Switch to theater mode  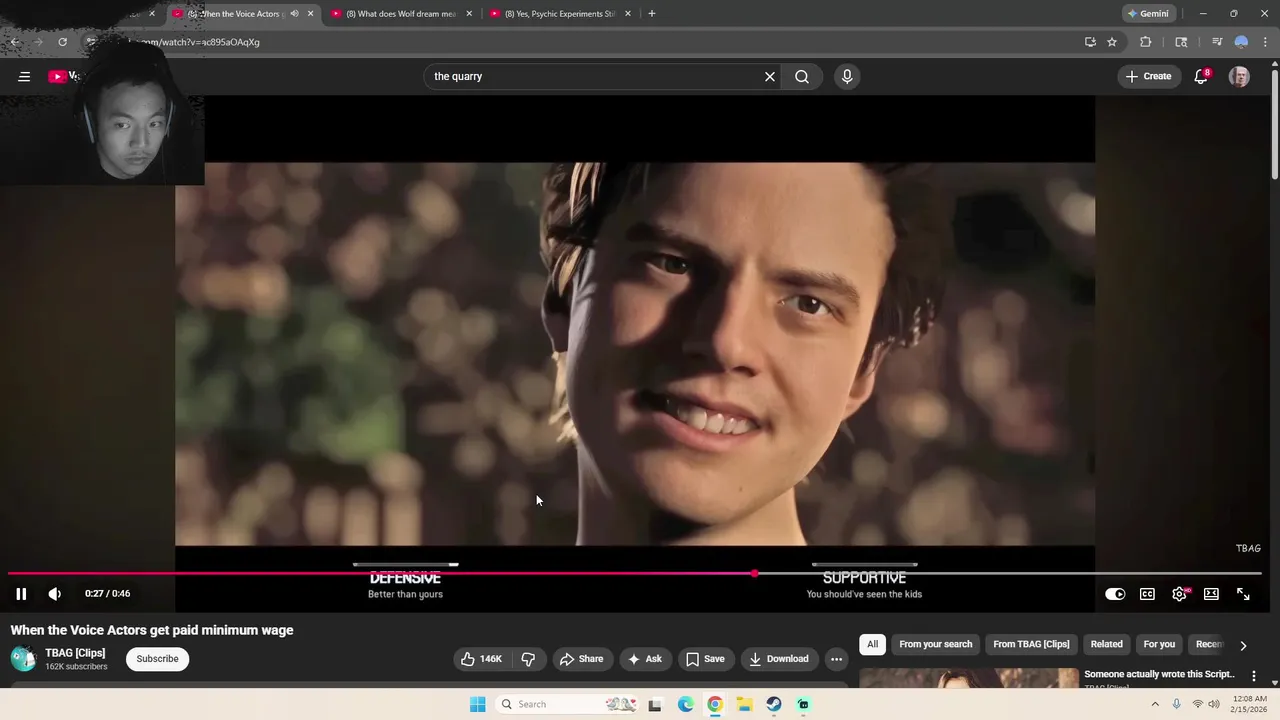tap(1211, 594)
